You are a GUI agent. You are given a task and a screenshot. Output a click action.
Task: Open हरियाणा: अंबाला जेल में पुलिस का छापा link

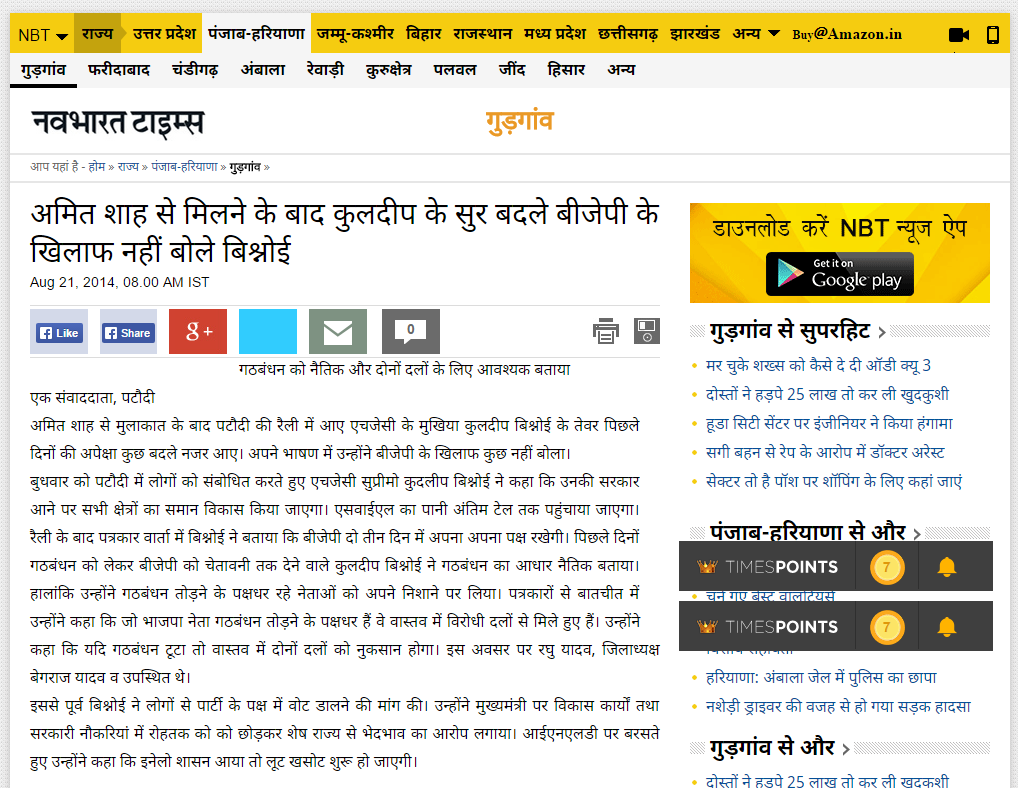pyautogui.click(x=821, y=678)
